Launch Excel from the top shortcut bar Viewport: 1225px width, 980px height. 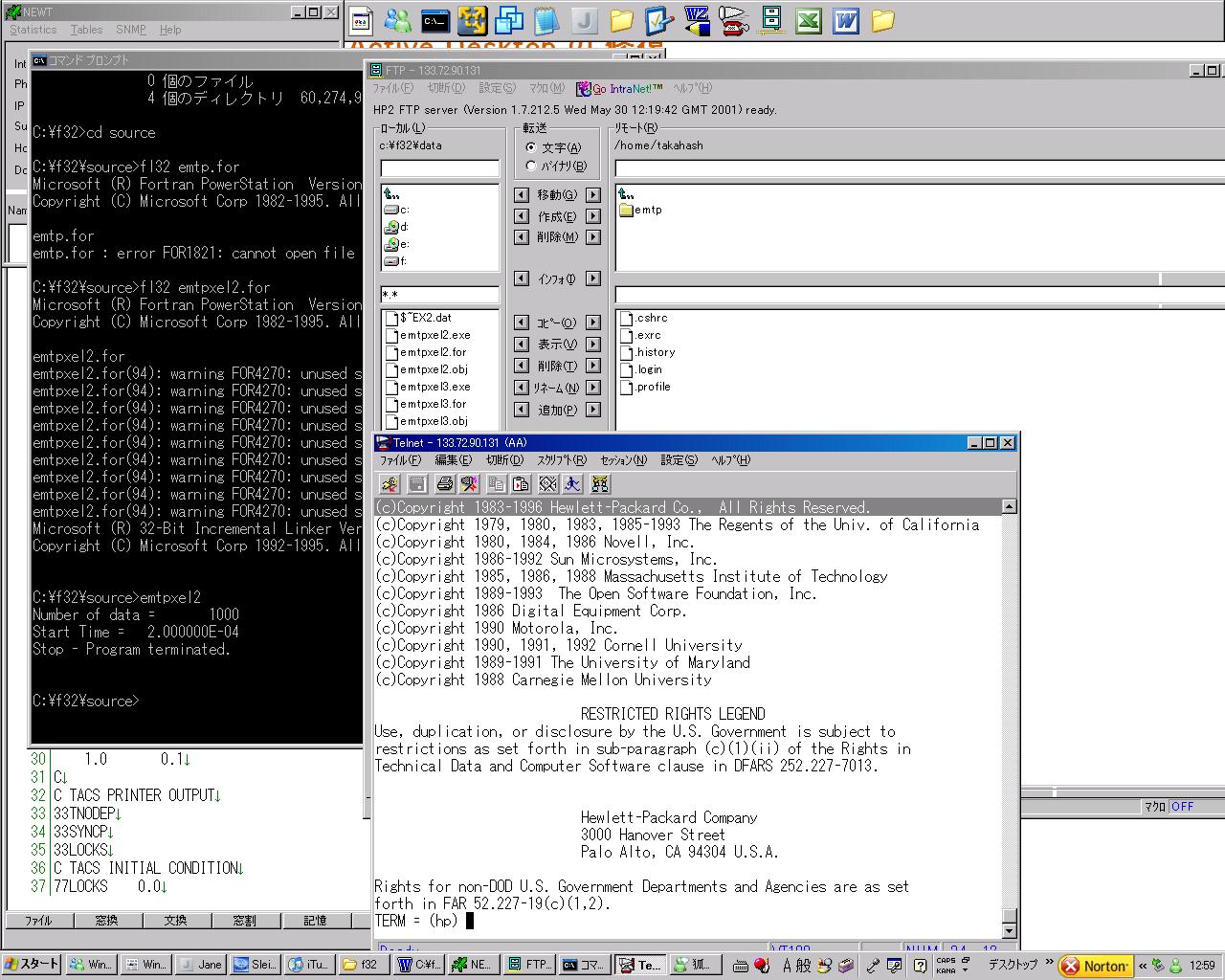(809, 20)
